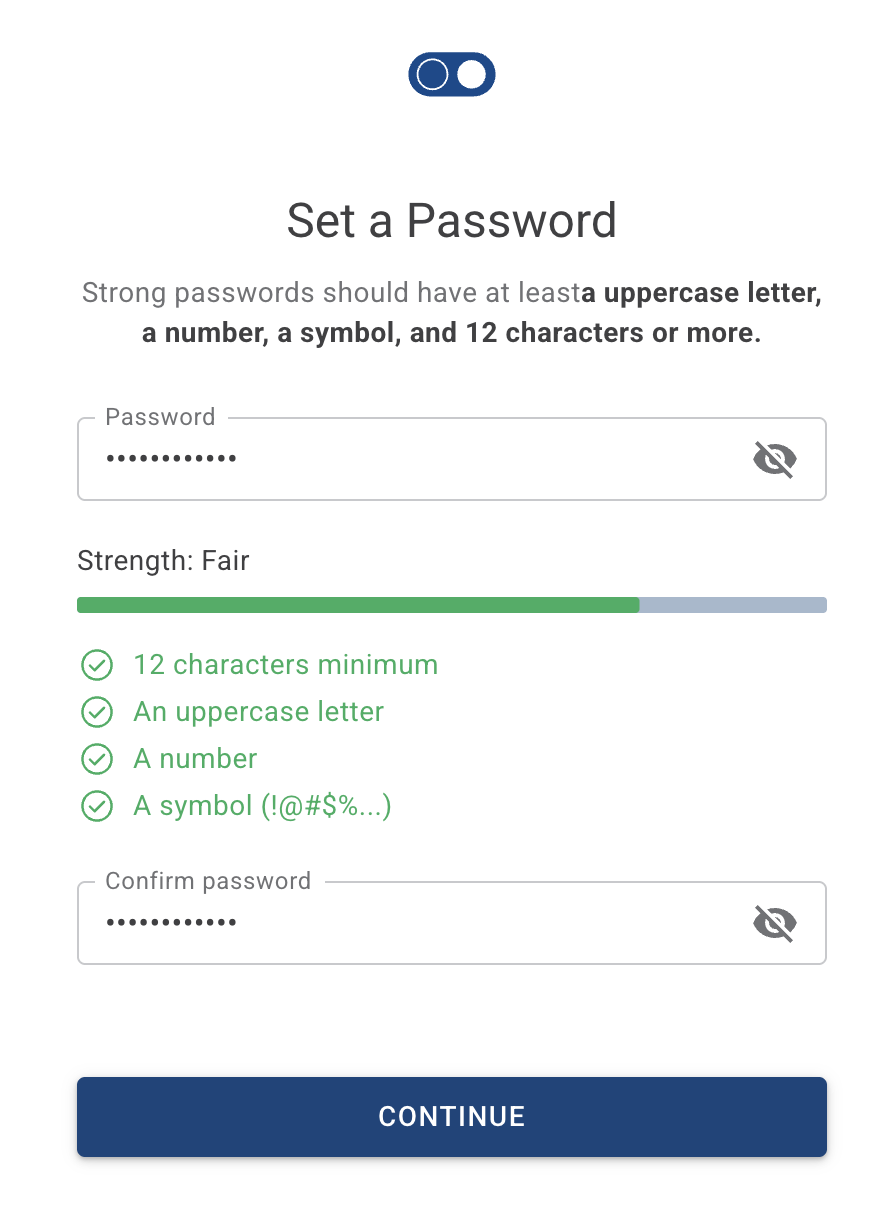The height and width of the screenshot is (1222, 890).
Task: Click the Strength: Fair label
Action: tap(163, 561)
